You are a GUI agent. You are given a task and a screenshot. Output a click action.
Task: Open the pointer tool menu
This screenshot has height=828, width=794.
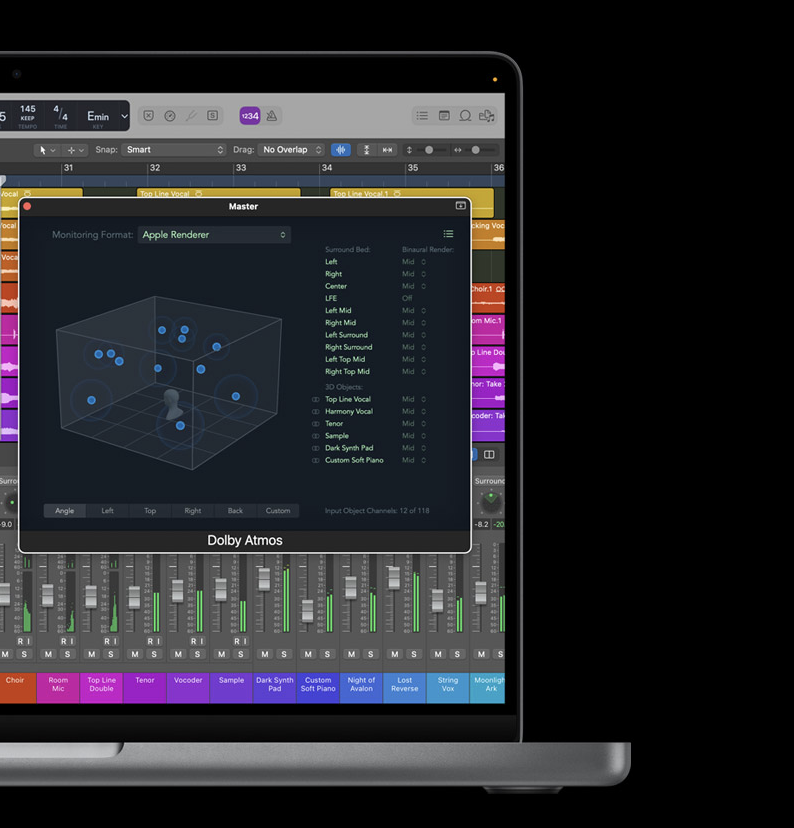(x=46, y=150)
